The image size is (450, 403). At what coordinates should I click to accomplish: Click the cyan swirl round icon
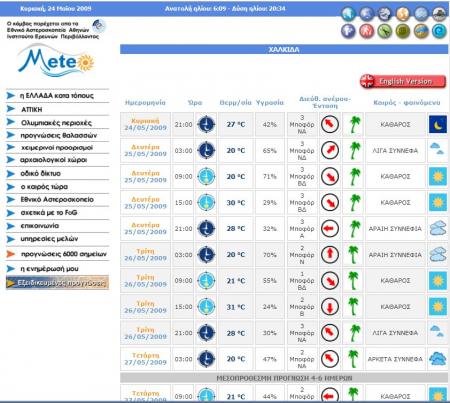tap(439, 31)
